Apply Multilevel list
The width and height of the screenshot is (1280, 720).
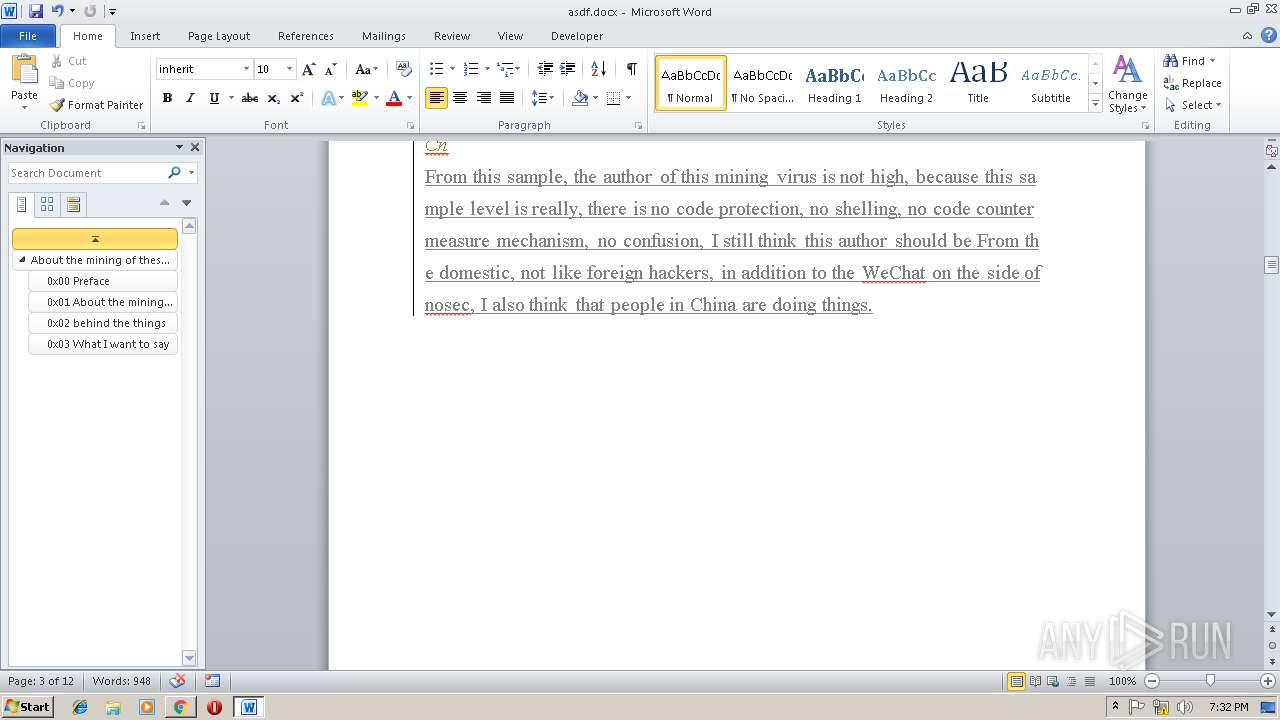pyautogui.click(x=506, y=69)
